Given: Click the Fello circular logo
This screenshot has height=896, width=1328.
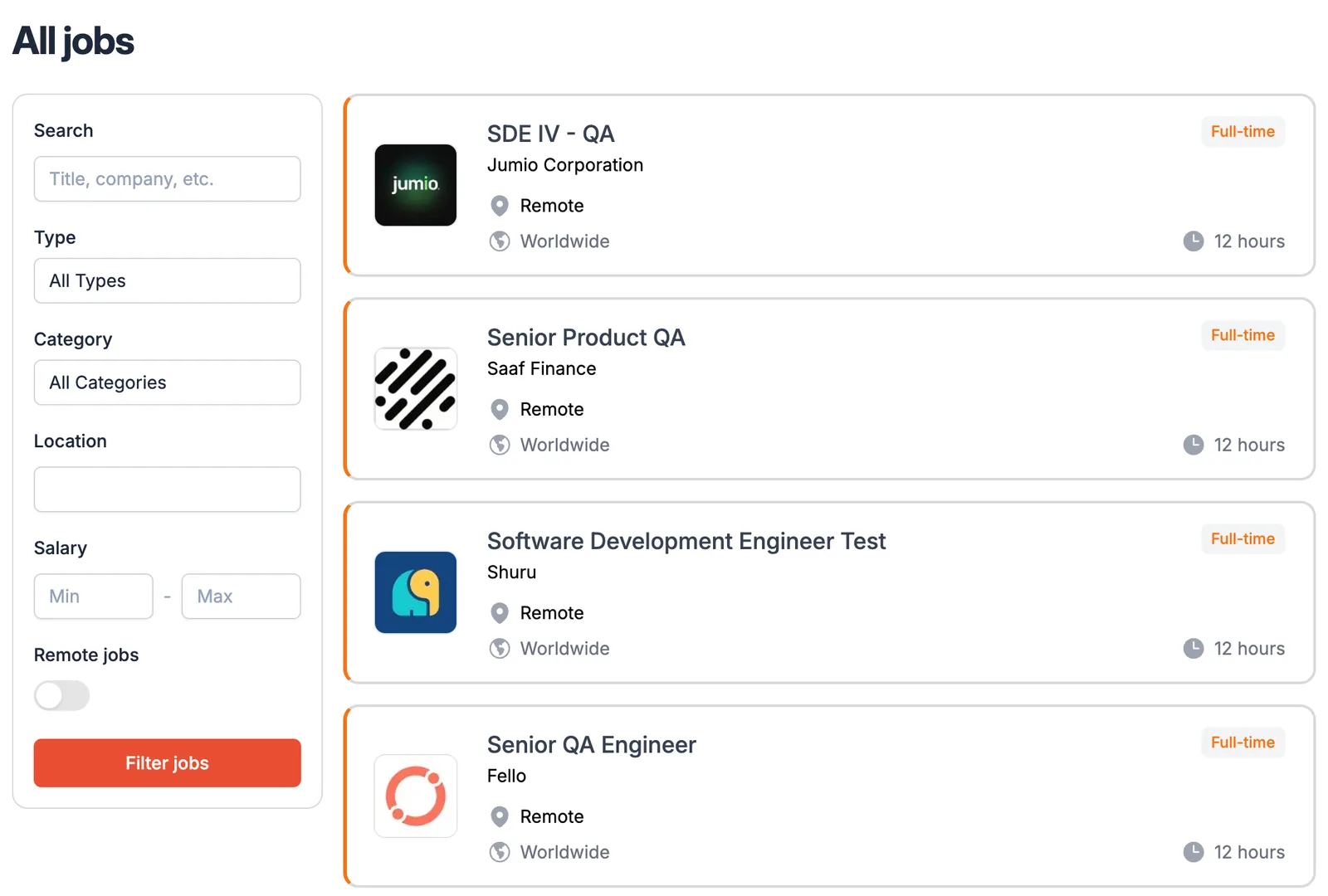Looking at the screenshot, I should pos(415,796).
